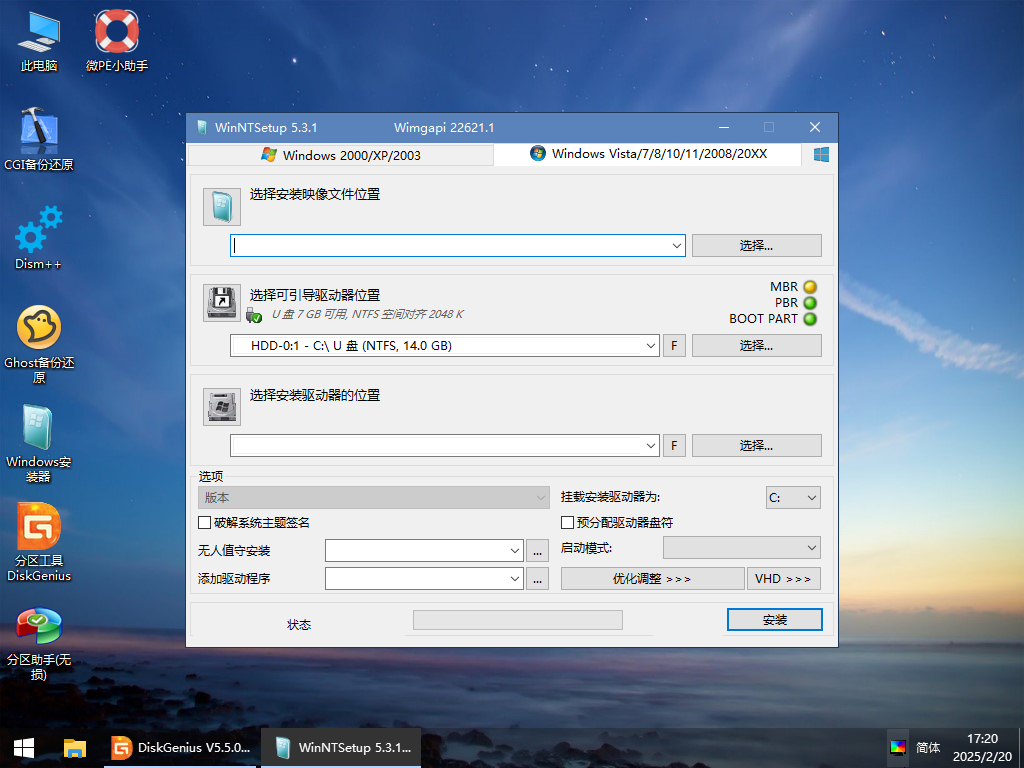1024x768 pixels.
Task: Enable 预分配驱动器盘符 checkbox
Action: tap(568, 522)
